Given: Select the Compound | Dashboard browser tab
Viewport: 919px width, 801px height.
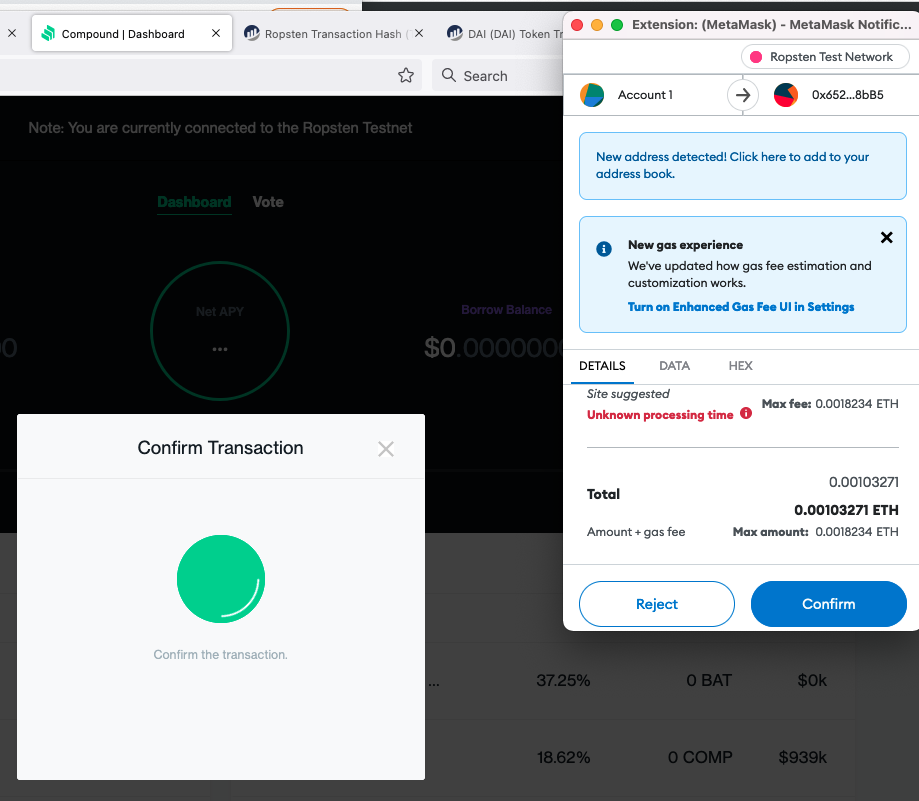Looking at the screenshot, I should [x=132, y=34].
